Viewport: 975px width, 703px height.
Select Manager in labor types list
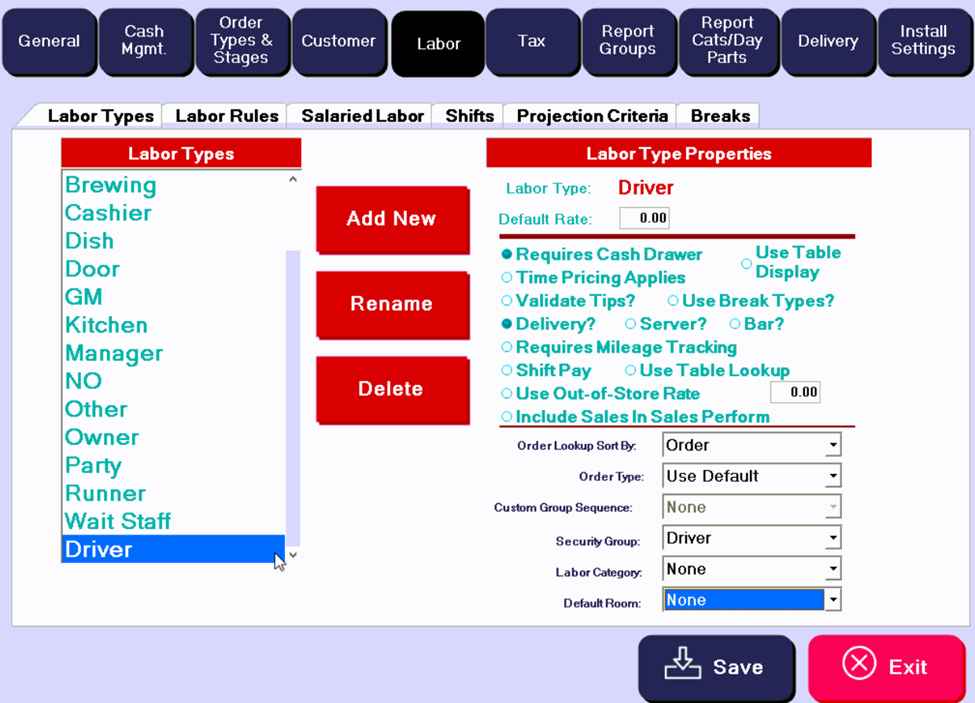[173, 353]
